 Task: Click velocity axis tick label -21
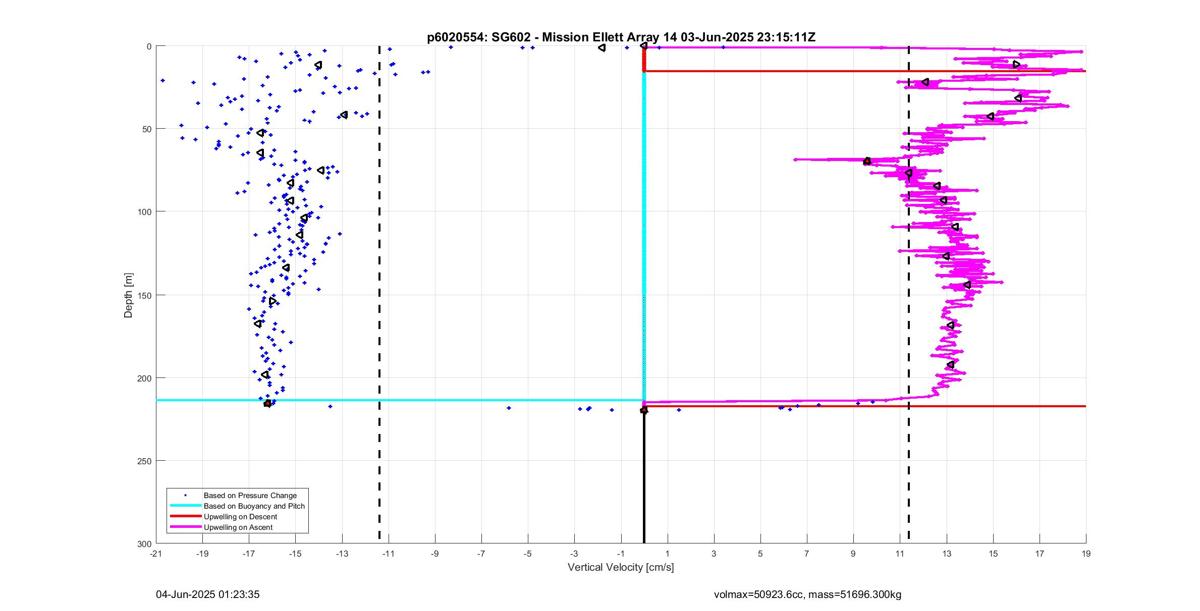[x=156, y=553]
